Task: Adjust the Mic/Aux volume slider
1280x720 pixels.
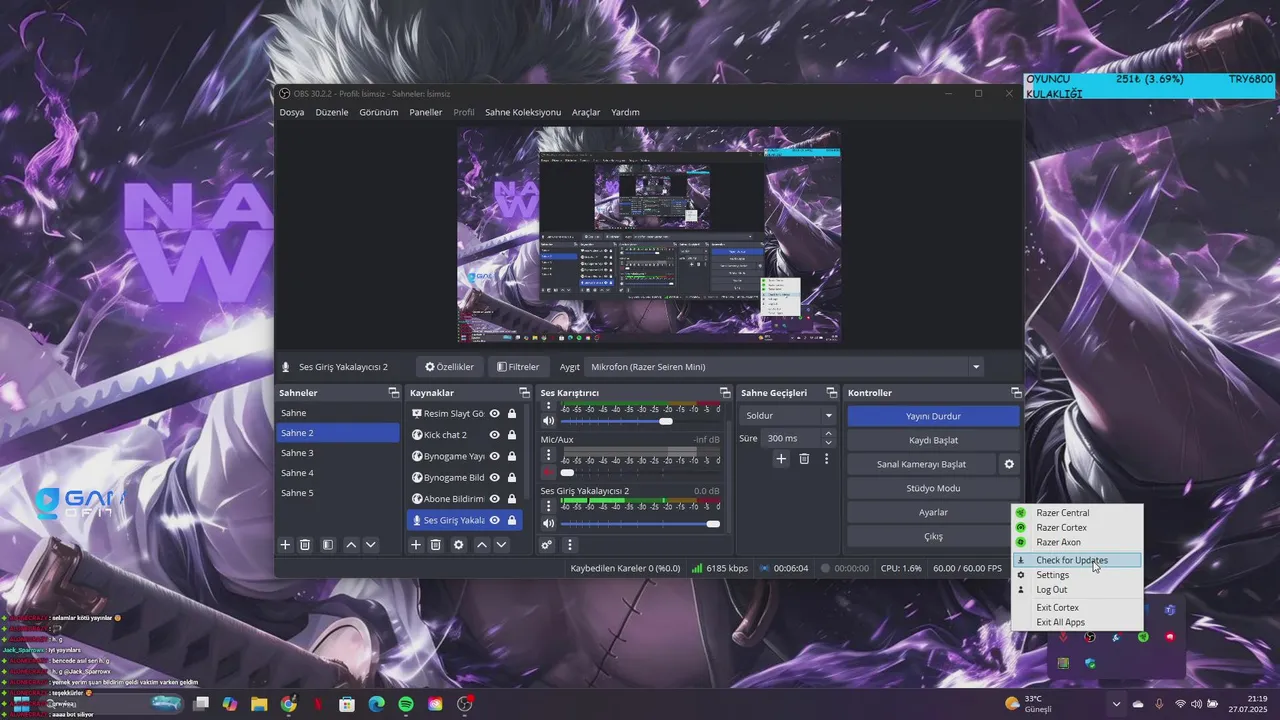Action: click(x=640, y=472)
